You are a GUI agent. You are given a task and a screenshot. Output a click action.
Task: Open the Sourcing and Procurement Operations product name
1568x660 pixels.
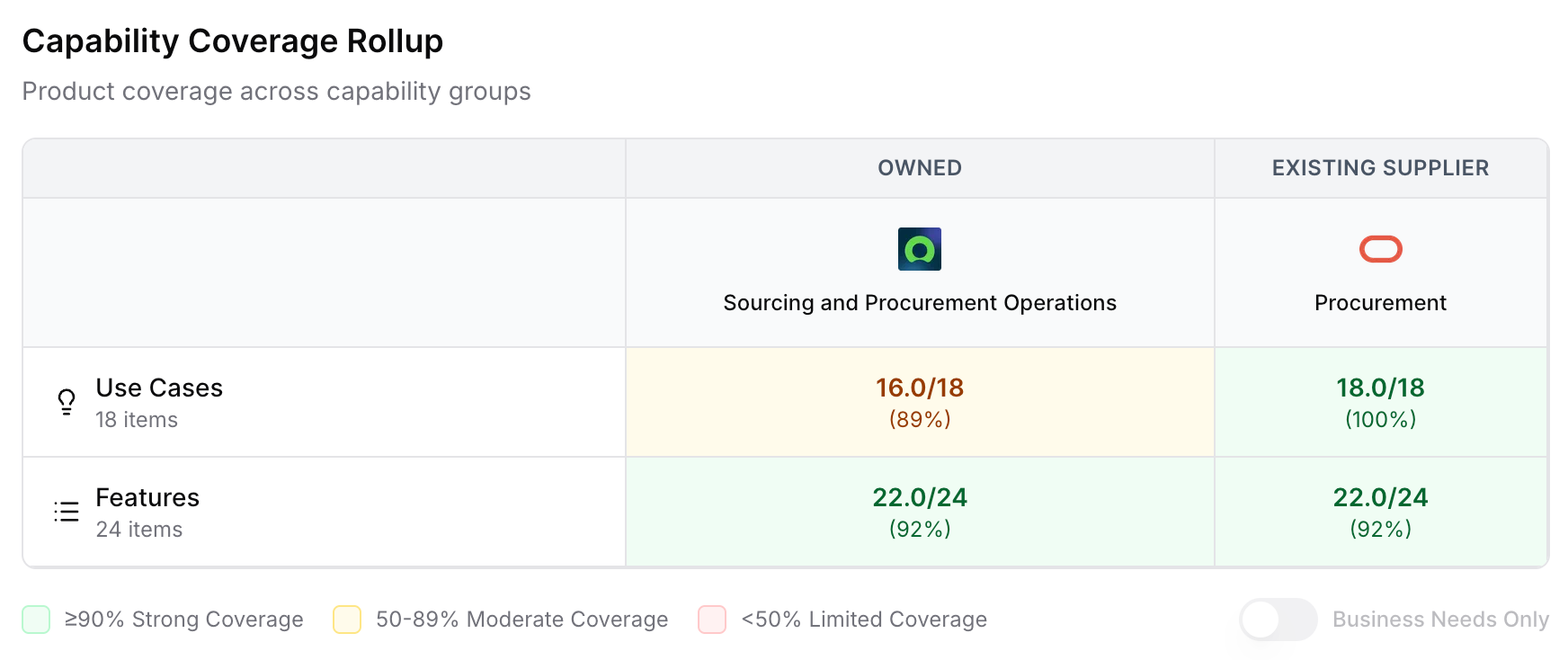919,303
